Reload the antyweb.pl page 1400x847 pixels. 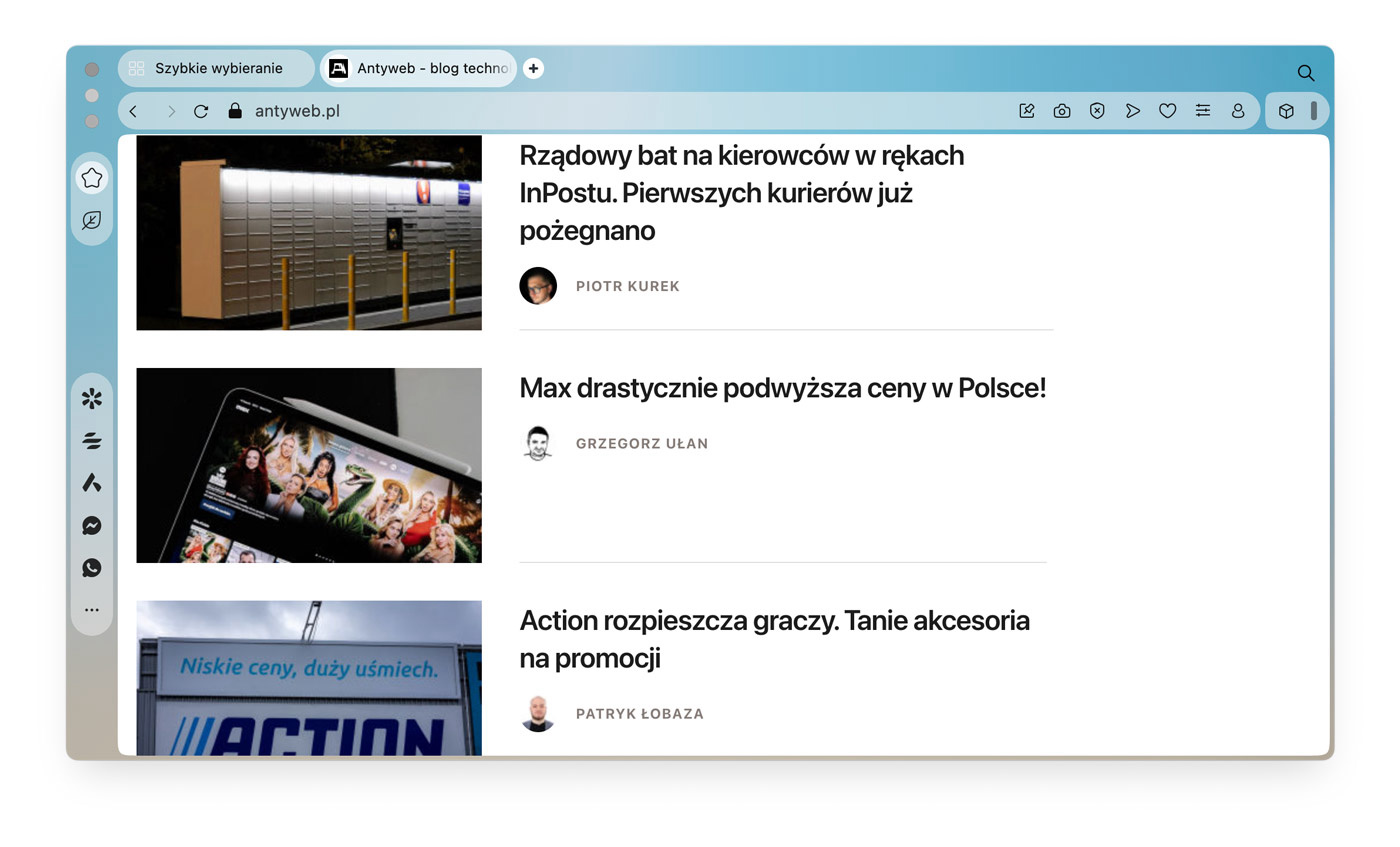pyautogui.click(x=201, y=111)
